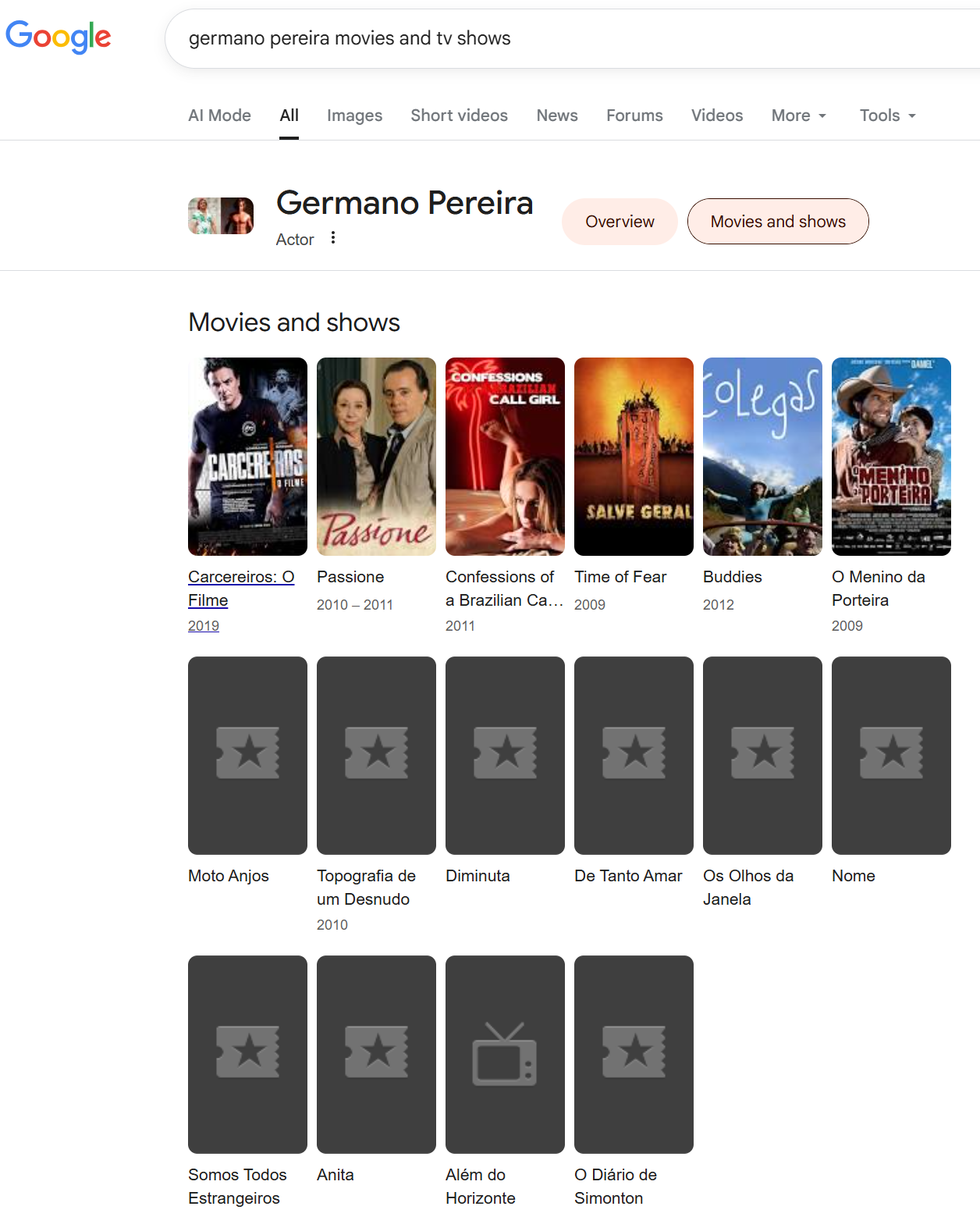Click the Buddies title
Viewport: 980px width, 1217px height.
(x=733, y=577)
